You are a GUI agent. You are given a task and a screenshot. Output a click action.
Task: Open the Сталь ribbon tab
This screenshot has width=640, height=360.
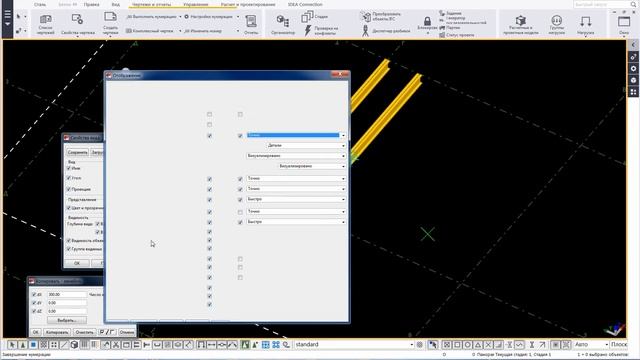[x=40, y=4]
